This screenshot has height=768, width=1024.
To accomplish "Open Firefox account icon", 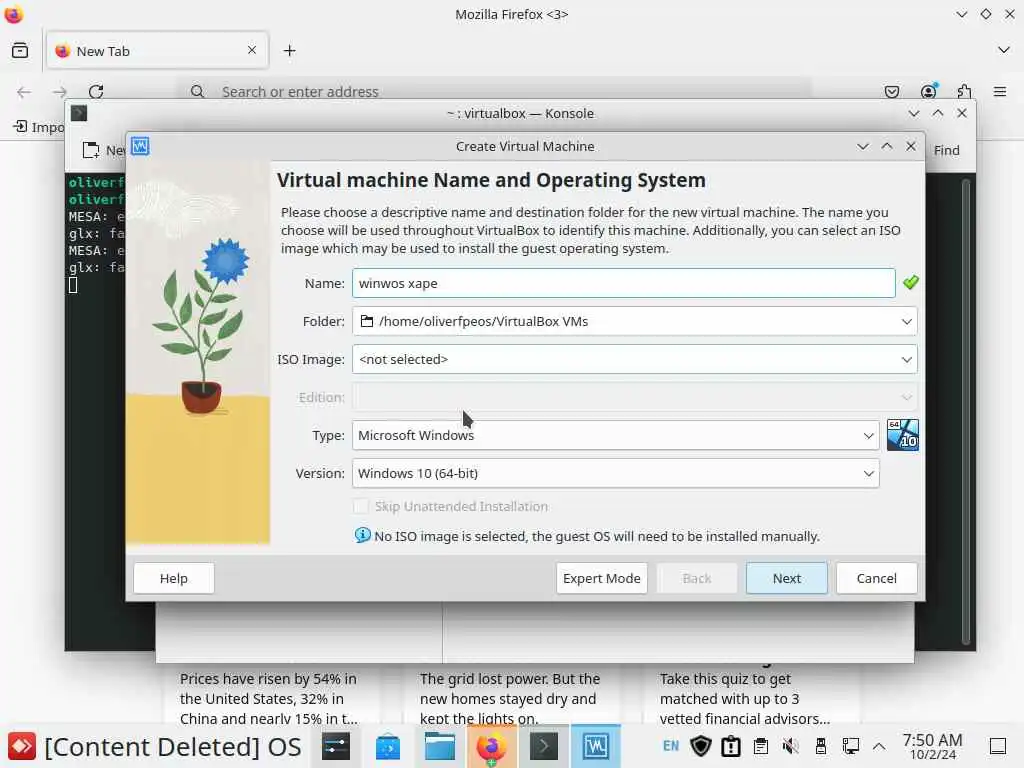I will click(x=929, y=91).
